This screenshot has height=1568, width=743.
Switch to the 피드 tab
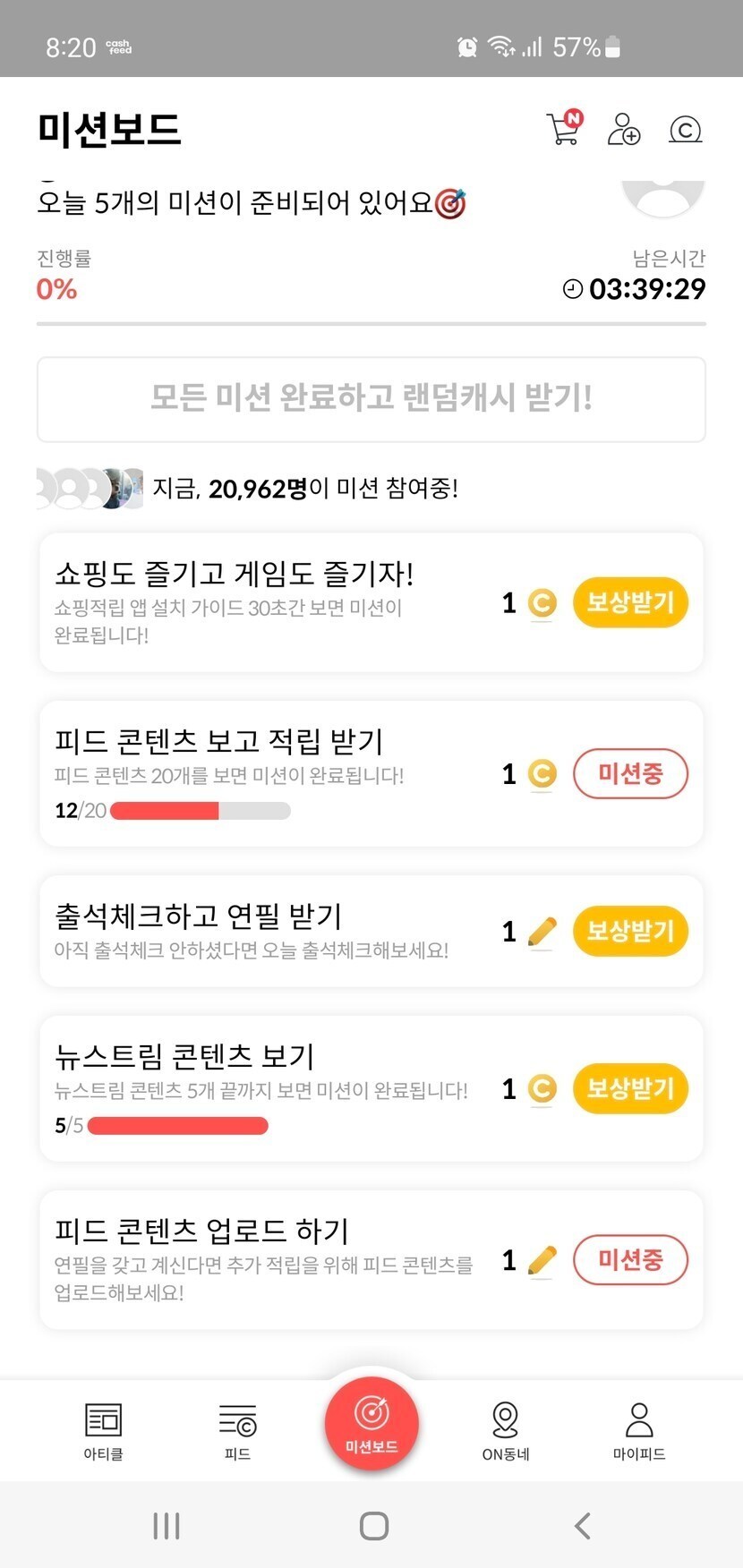tap(237, 1430)
